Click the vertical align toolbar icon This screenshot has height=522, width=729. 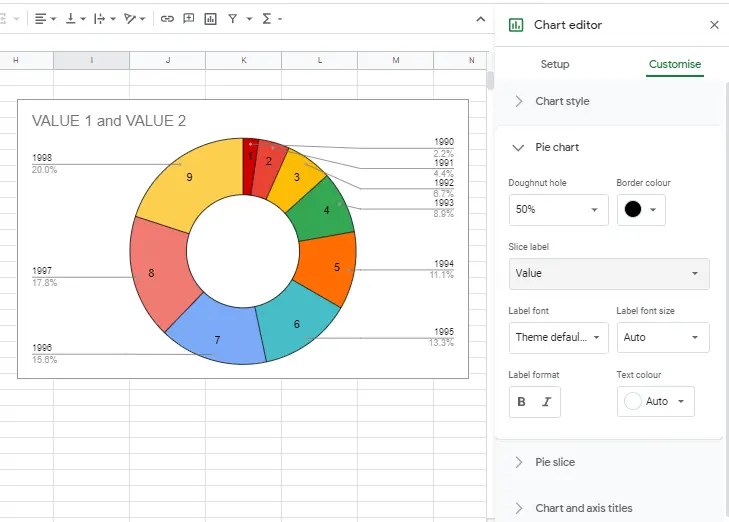(71, 19)
